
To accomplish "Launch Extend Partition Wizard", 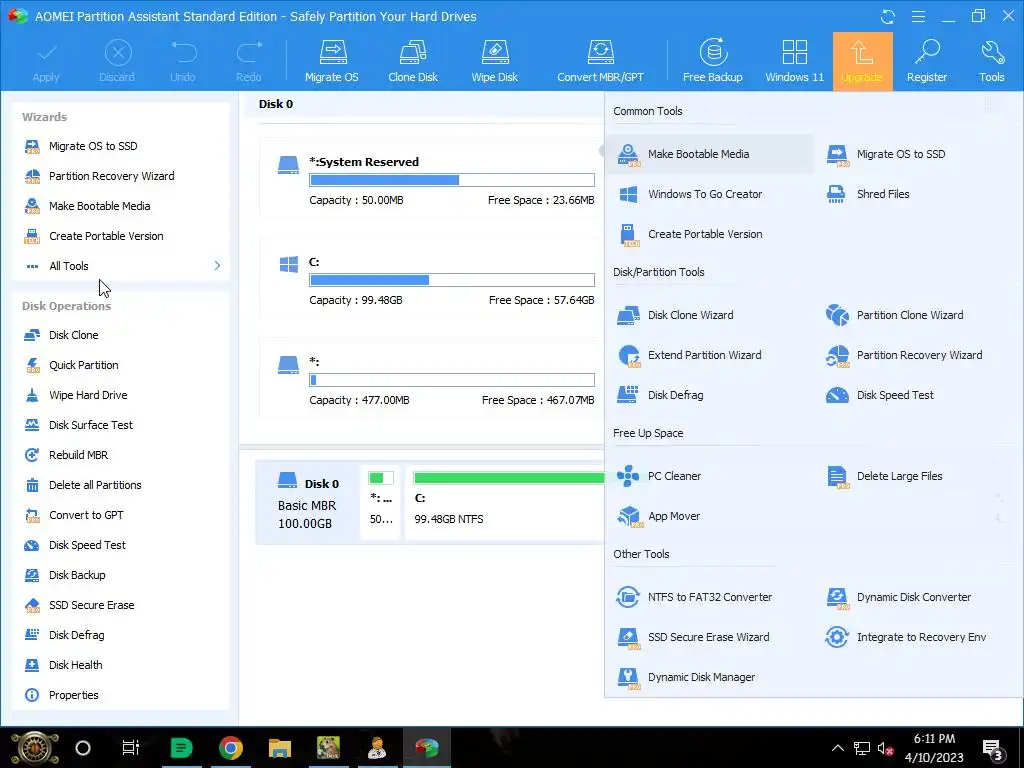I will 690,355.
